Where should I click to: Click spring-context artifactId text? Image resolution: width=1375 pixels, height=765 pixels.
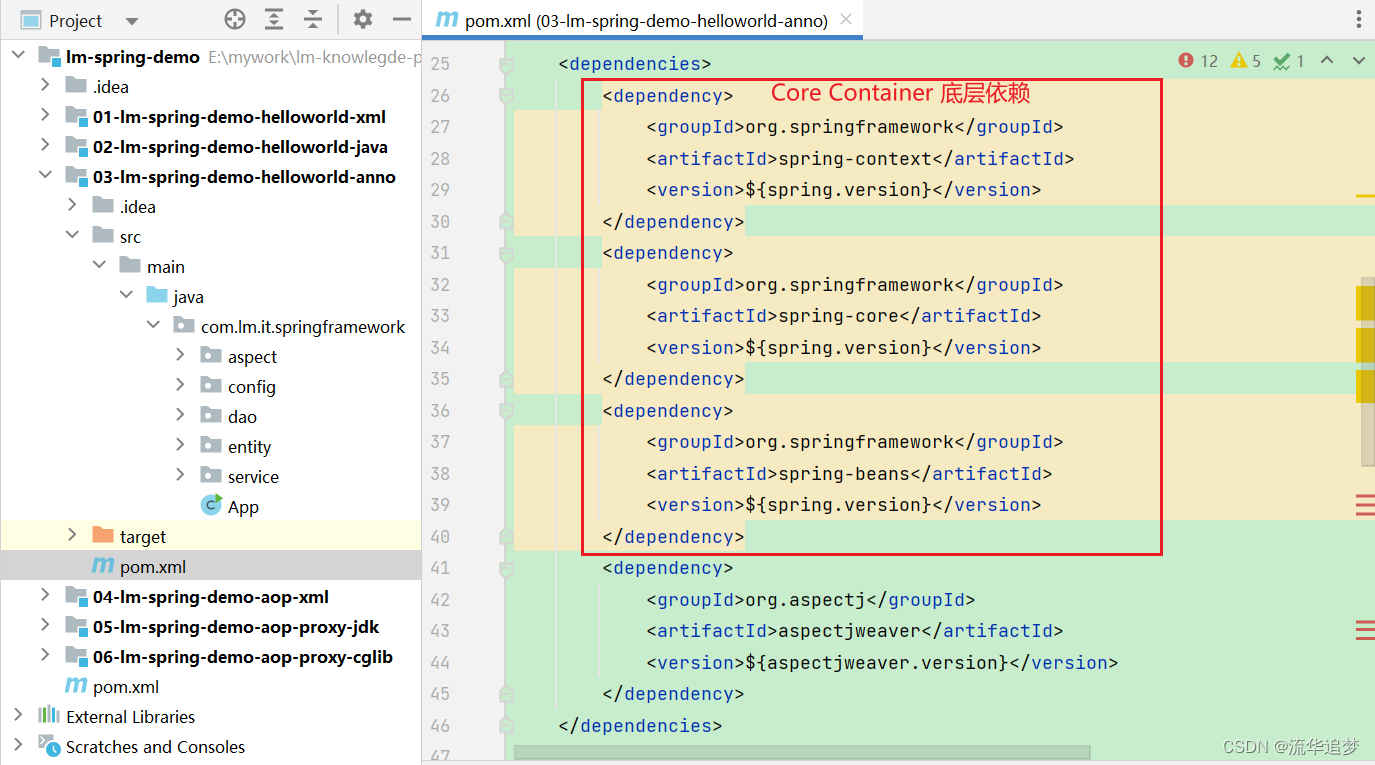(855, 158)
